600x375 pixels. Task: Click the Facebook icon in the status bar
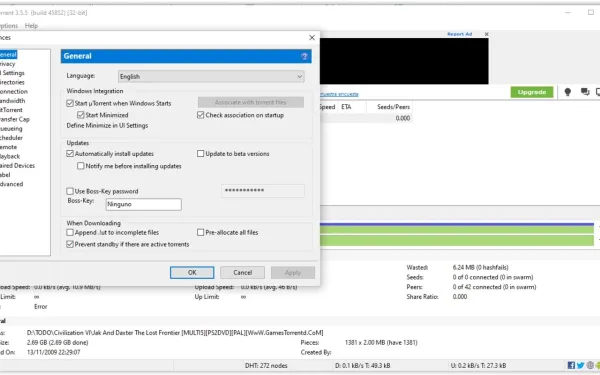click(x=571, y=365)
